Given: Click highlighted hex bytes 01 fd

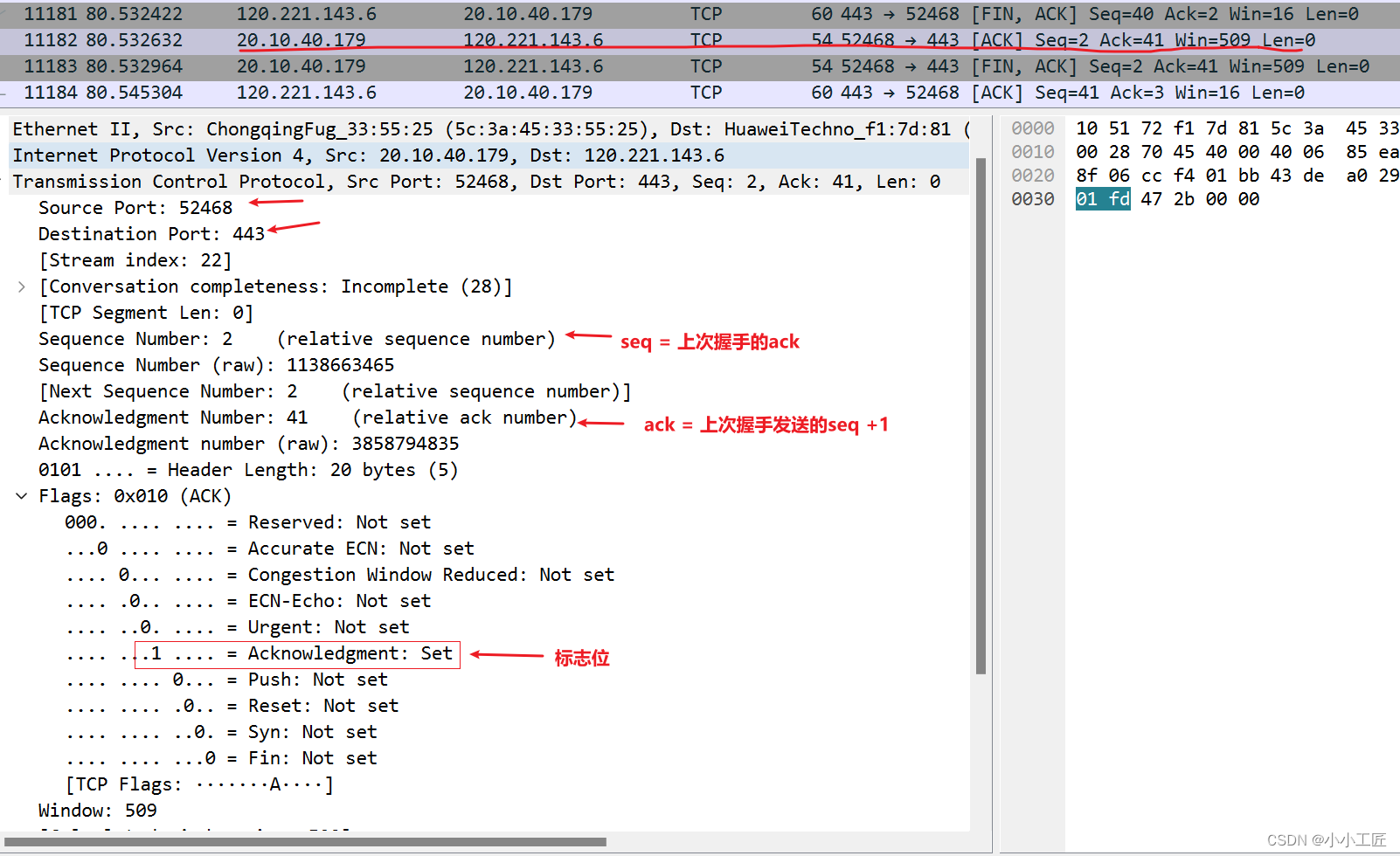Looking at the screenshot, I should [x=1103, y=199].
